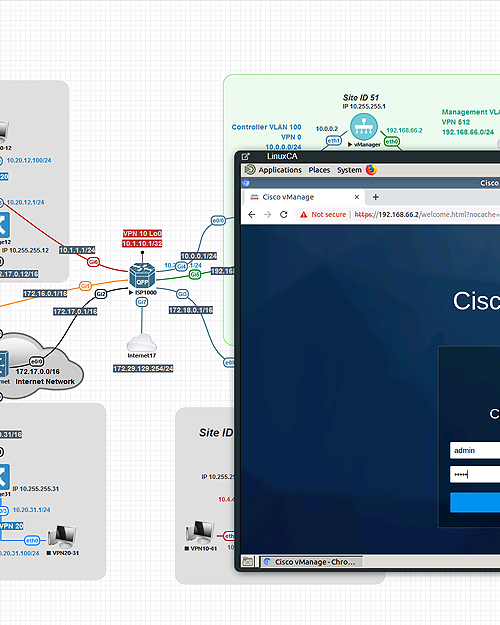Screen dimensions: 500x625
Task: Click the admin username field
Action: point(475,450)
